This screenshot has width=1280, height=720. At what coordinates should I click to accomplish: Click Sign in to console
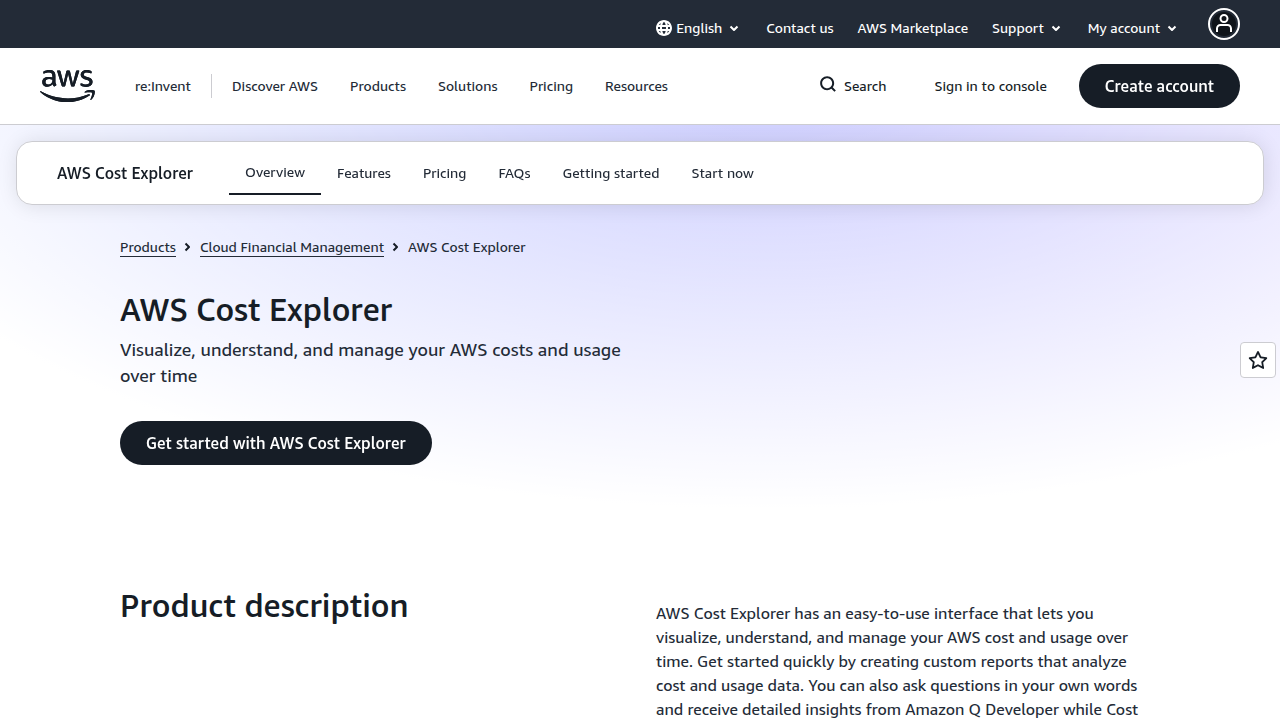[991, 86]
